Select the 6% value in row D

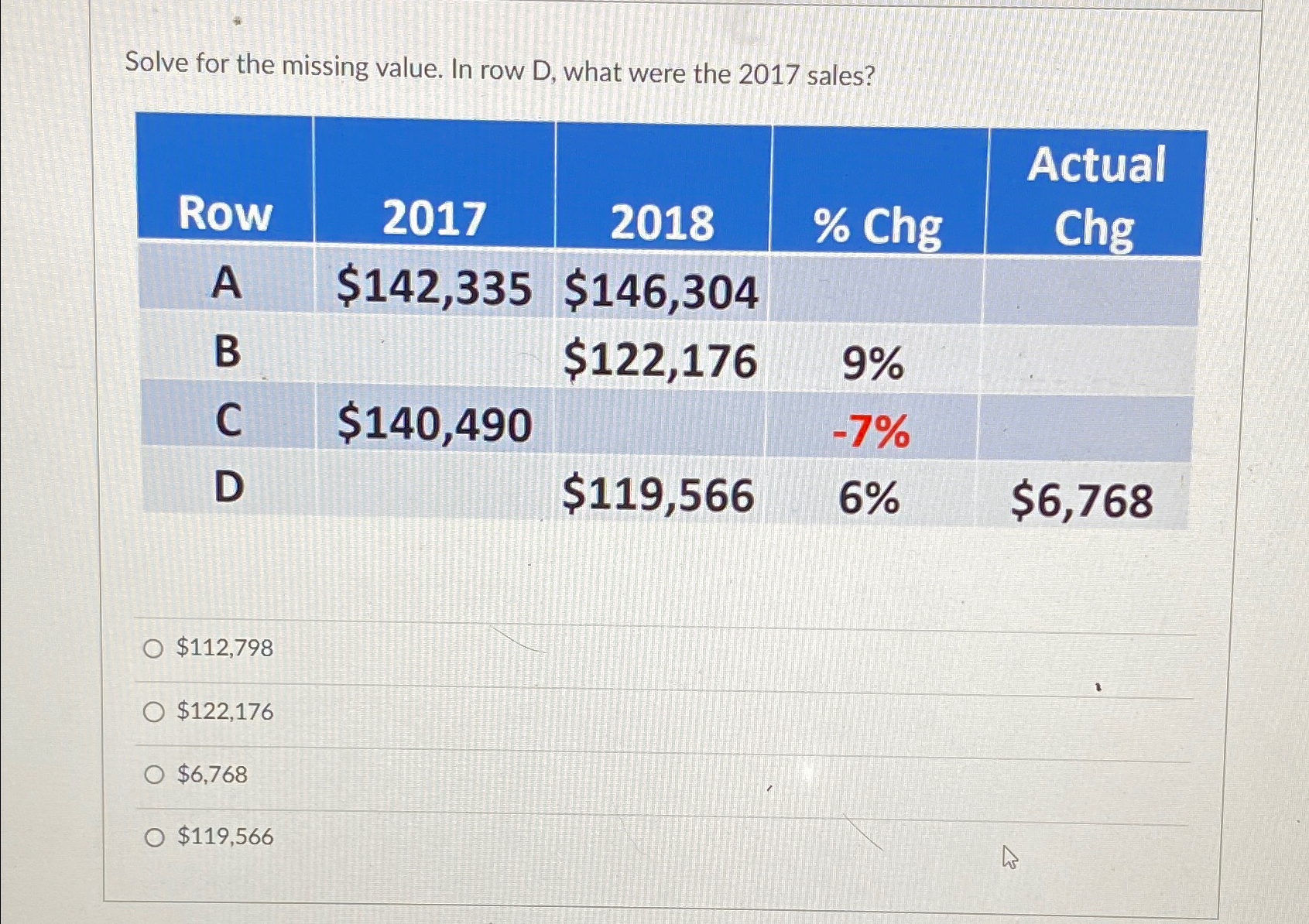pyautogui.click(x=872, y=501)
